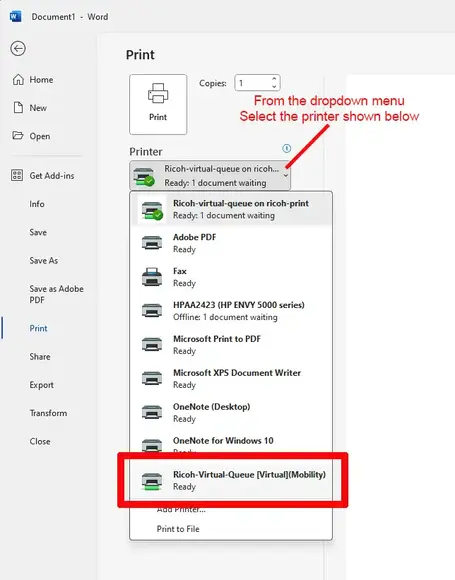Click the OneNote for Windows 10 icon

(x=152, y=445)
